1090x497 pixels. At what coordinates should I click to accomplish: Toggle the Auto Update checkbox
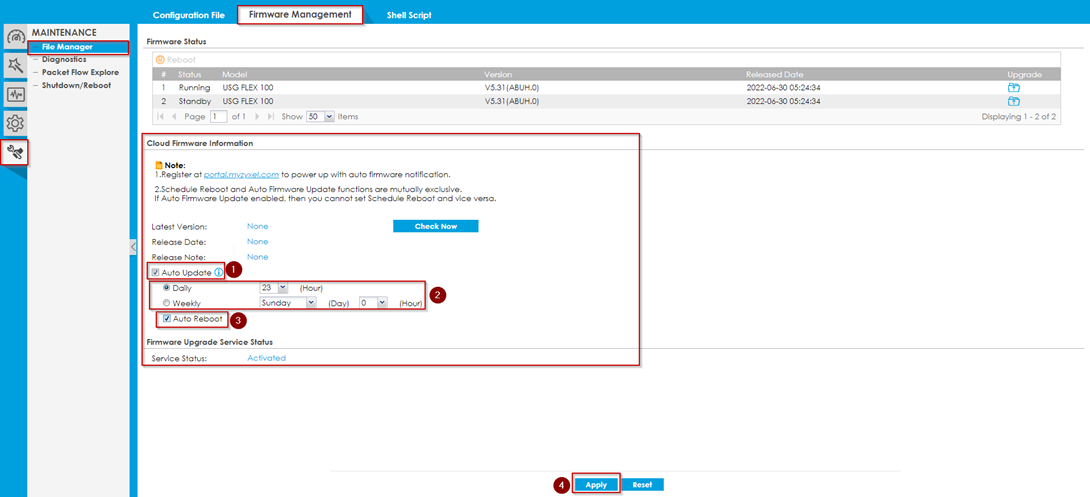point(155,272)
